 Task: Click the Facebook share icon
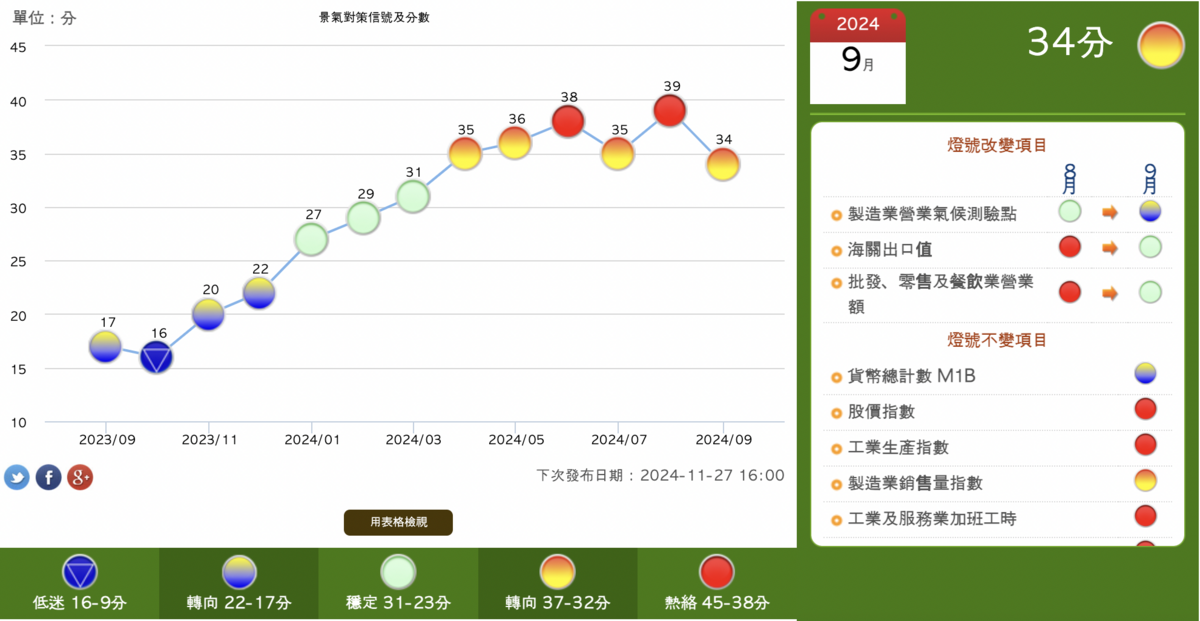point(48,477)
